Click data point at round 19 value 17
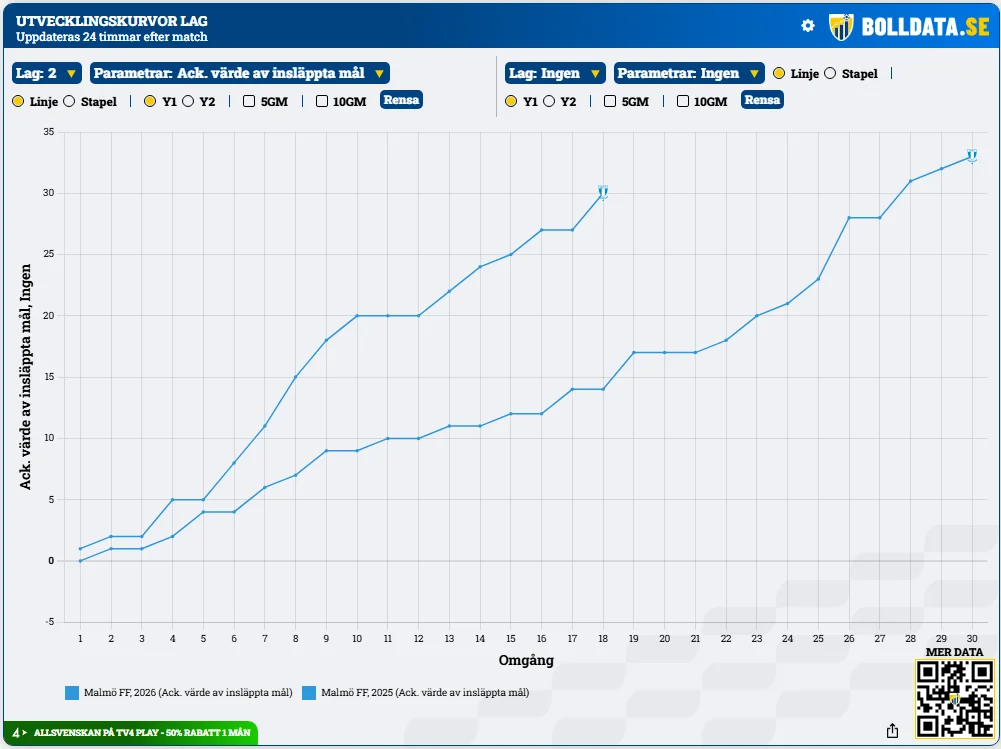This screenshot has width=1001, height=749. click(634, 352)
